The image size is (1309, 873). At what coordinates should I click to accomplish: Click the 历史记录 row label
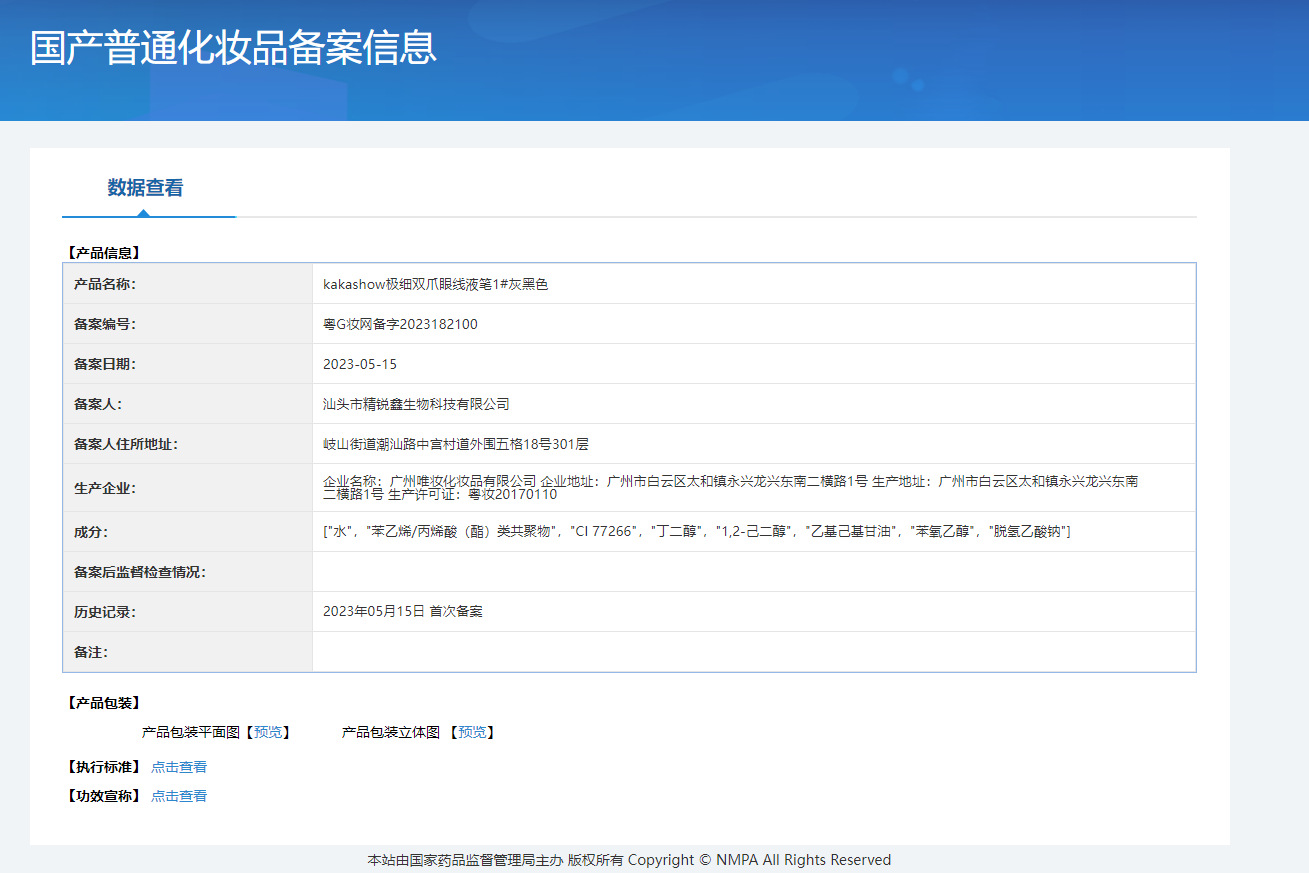[104, 612]
